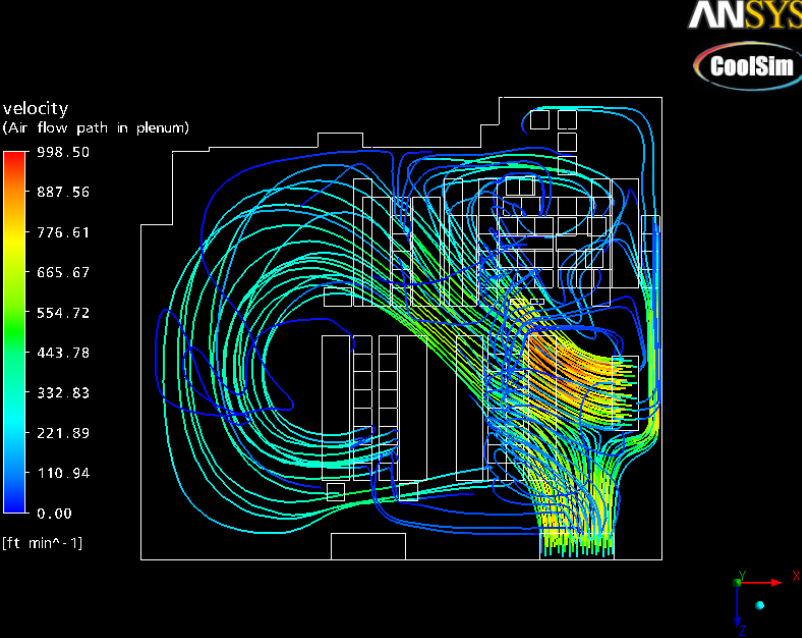Click the [ft min^-1] units label
This screenshot has height=638, width=802.
42,543
